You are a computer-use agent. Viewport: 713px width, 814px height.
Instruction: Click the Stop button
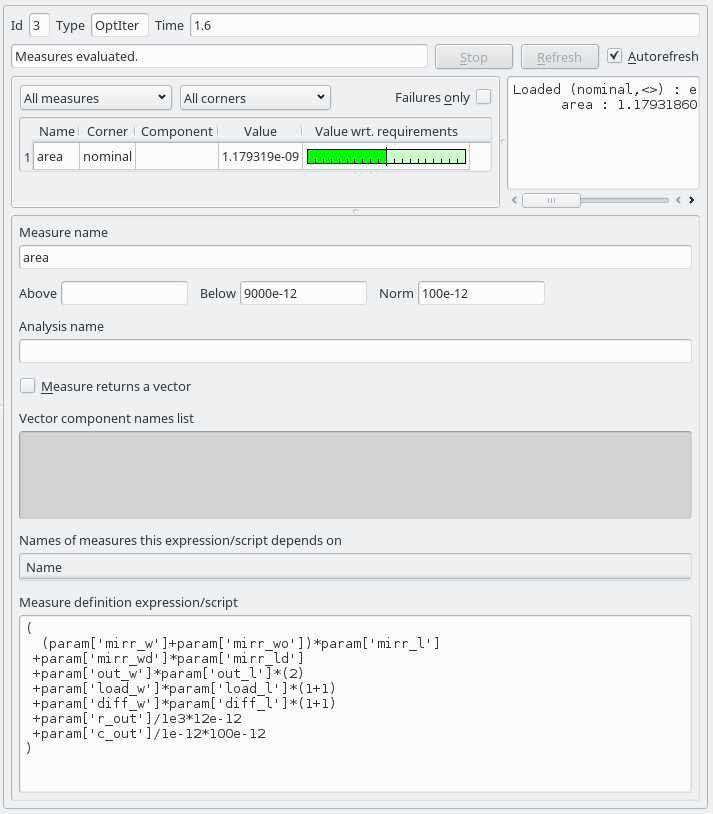pos(474,57)
